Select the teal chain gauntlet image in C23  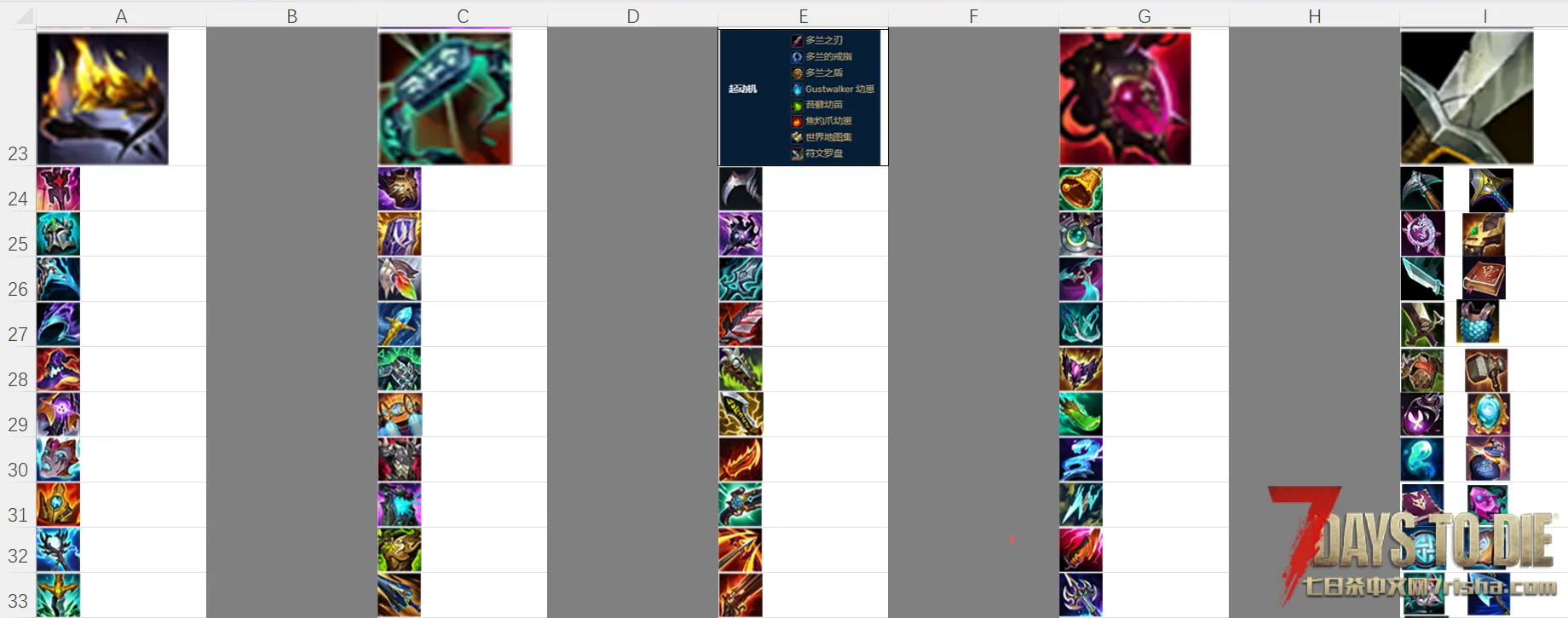(445, 98)
